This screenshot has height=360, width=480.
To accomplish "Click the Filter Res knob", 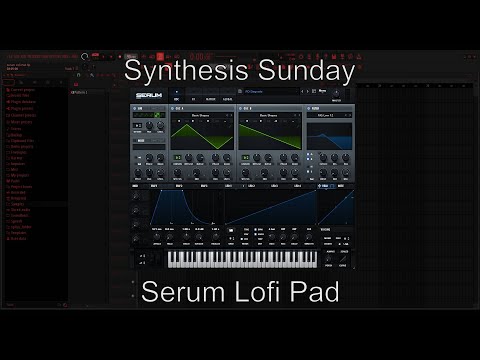I will coord(335,158).
